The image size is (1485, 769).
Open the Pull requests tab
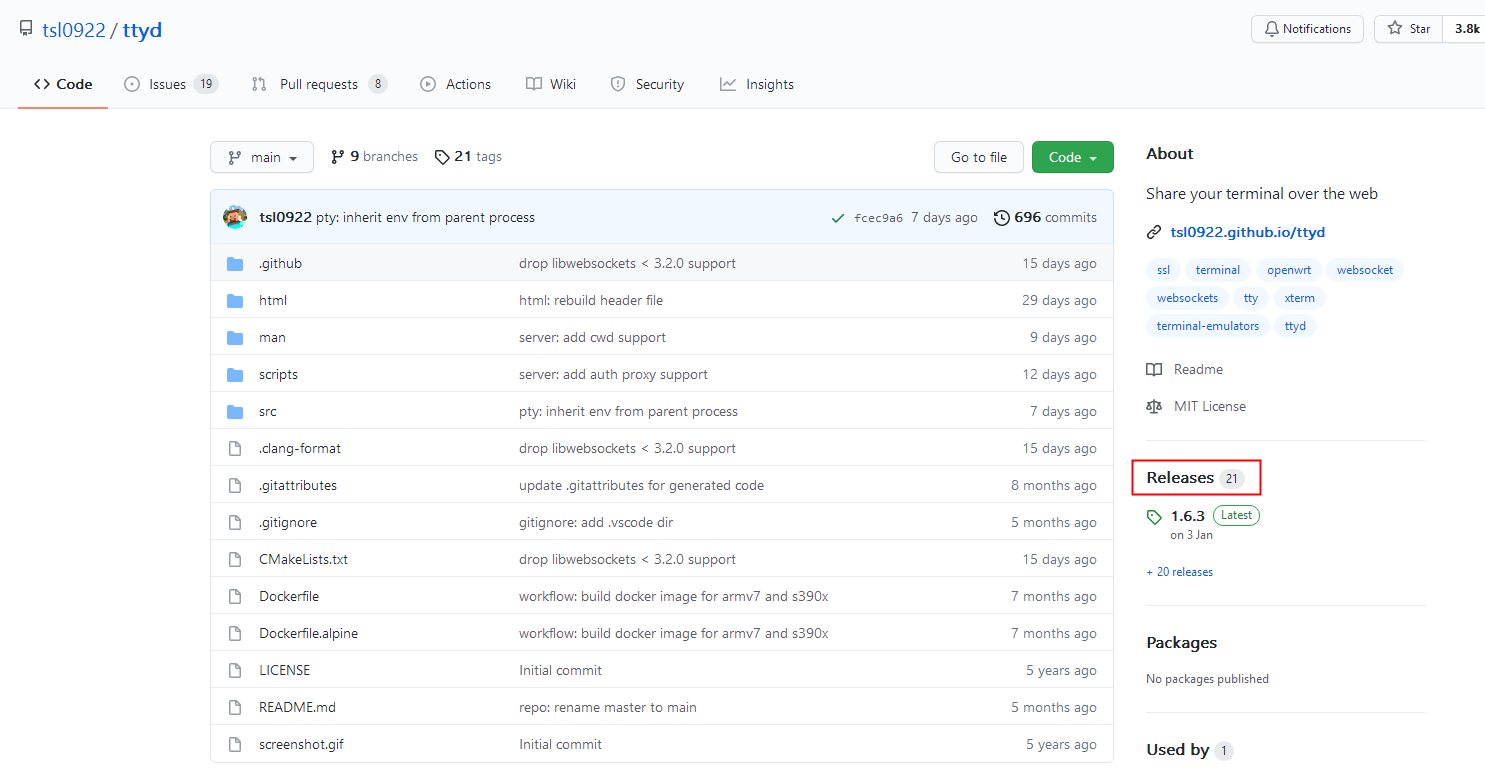point(319,84)
